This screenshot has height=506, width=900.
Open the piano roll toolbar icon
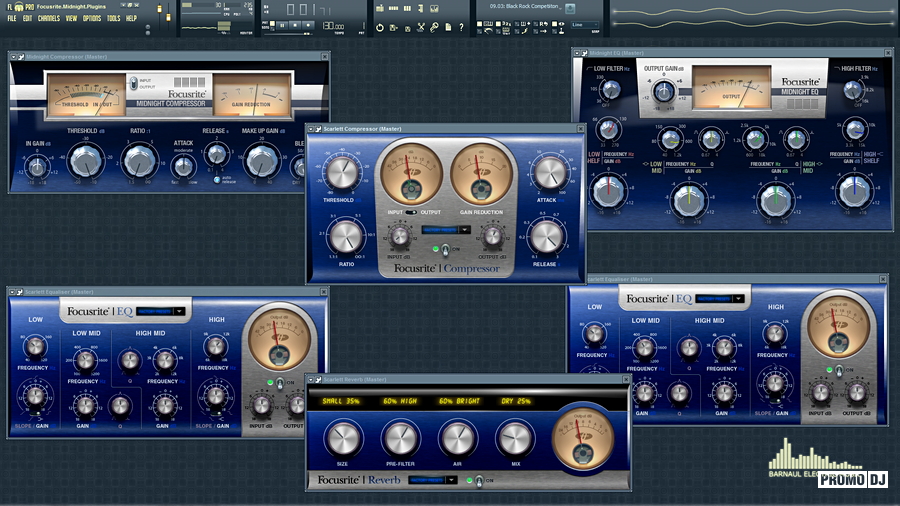pos(407,9)
